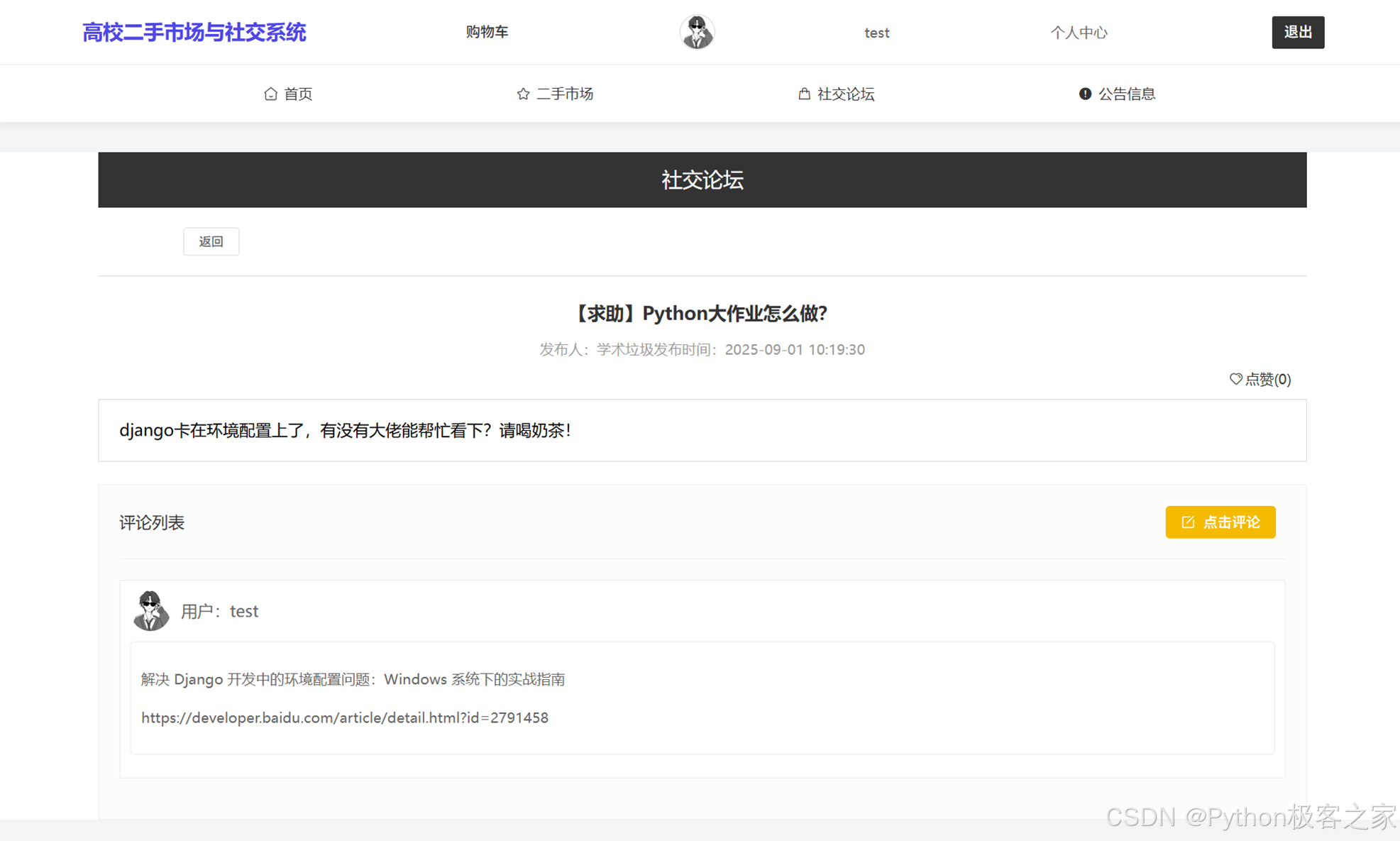Click the post title about Python大作业

click(701, 314)
